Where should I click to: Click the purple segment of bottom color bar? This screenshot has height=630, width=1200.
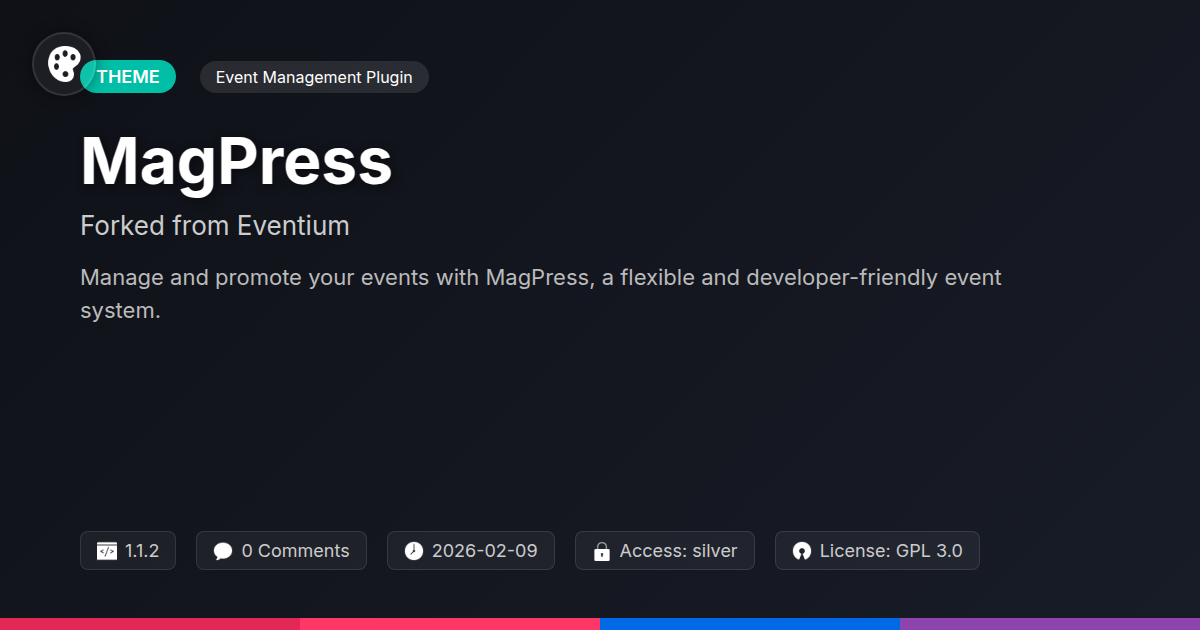[x=1050, y=624]
